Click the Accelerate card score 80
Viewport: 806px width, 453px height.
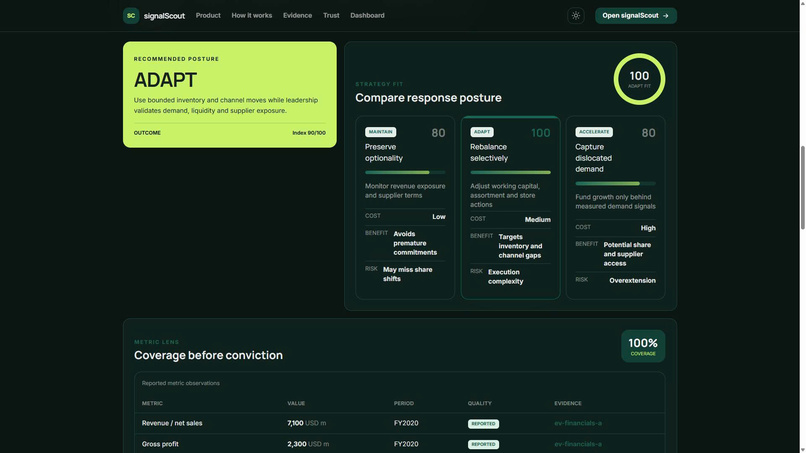pos(649,133)
